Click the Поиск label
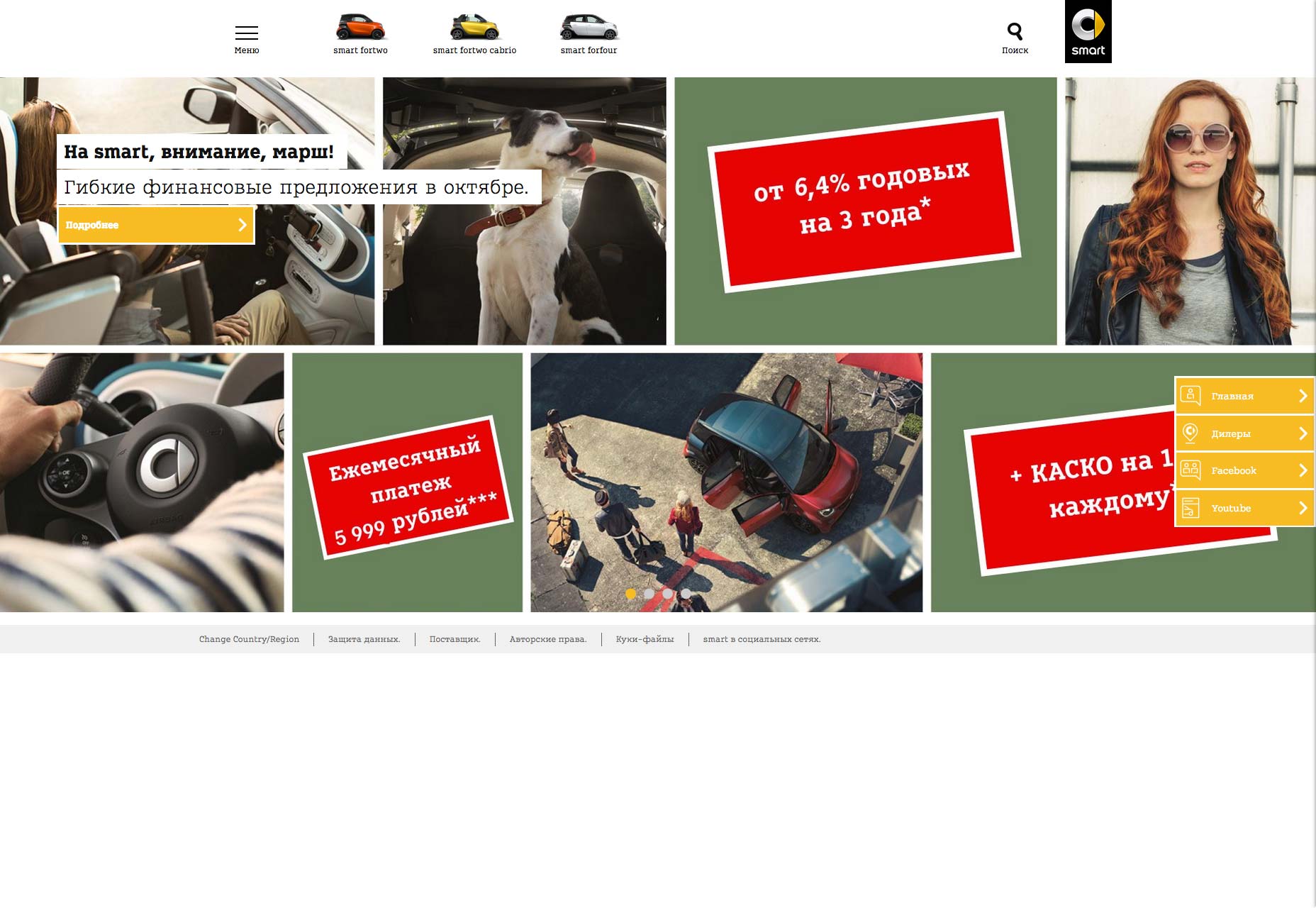Image resolution: width=1316 pixels, height=908 pixels. (x=1015, y=50)
